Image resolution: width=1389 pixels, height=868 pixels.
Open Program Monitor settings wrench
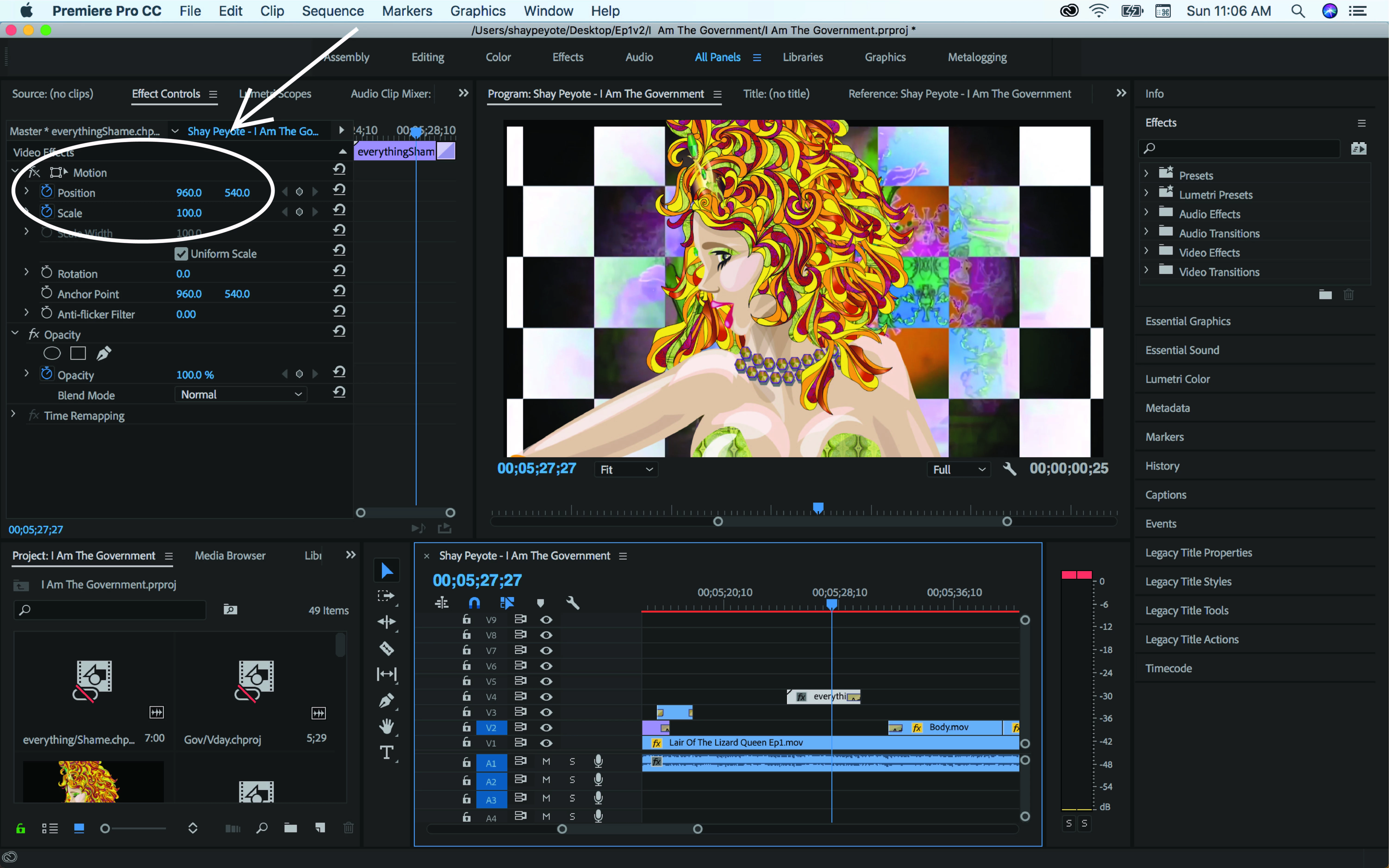point(1009,469)
